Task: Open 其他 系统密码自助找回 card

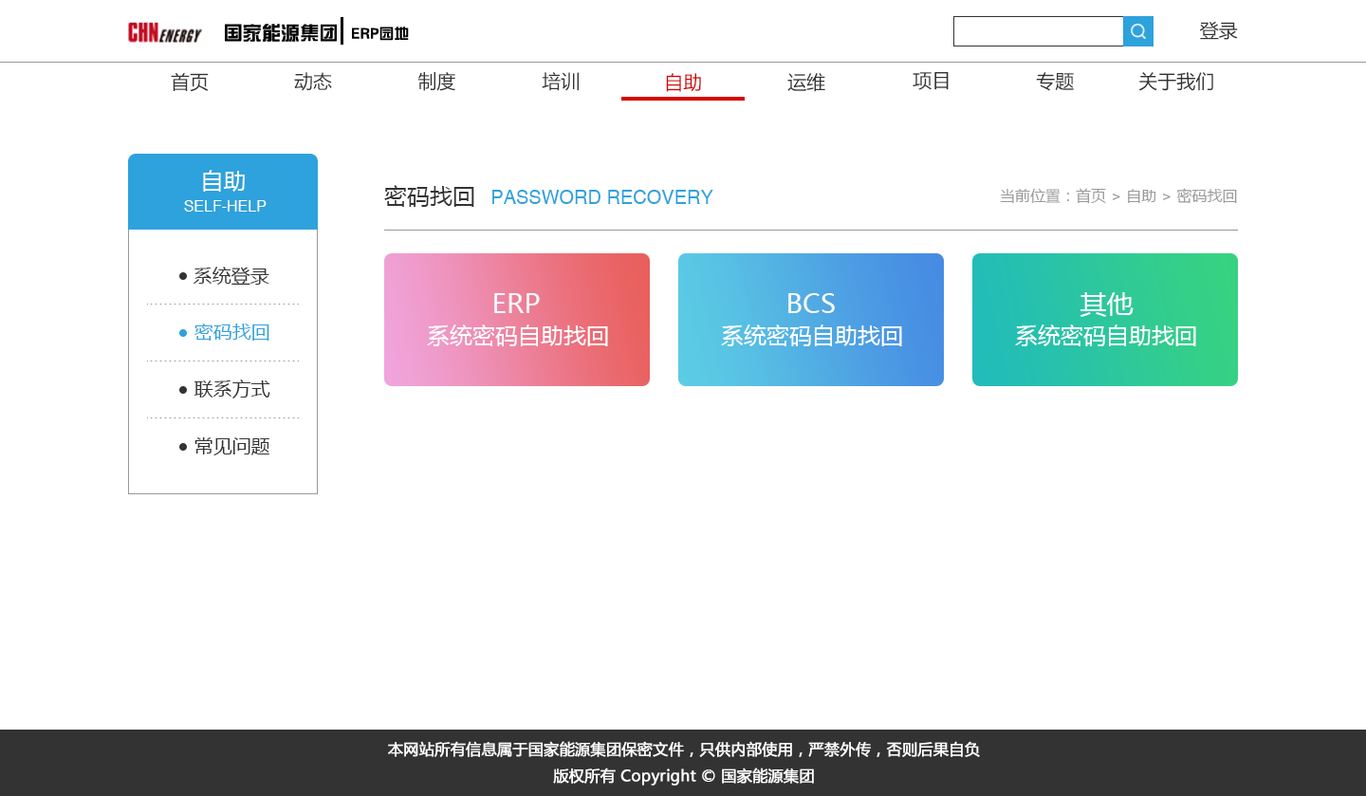Action: (1105, 319)
